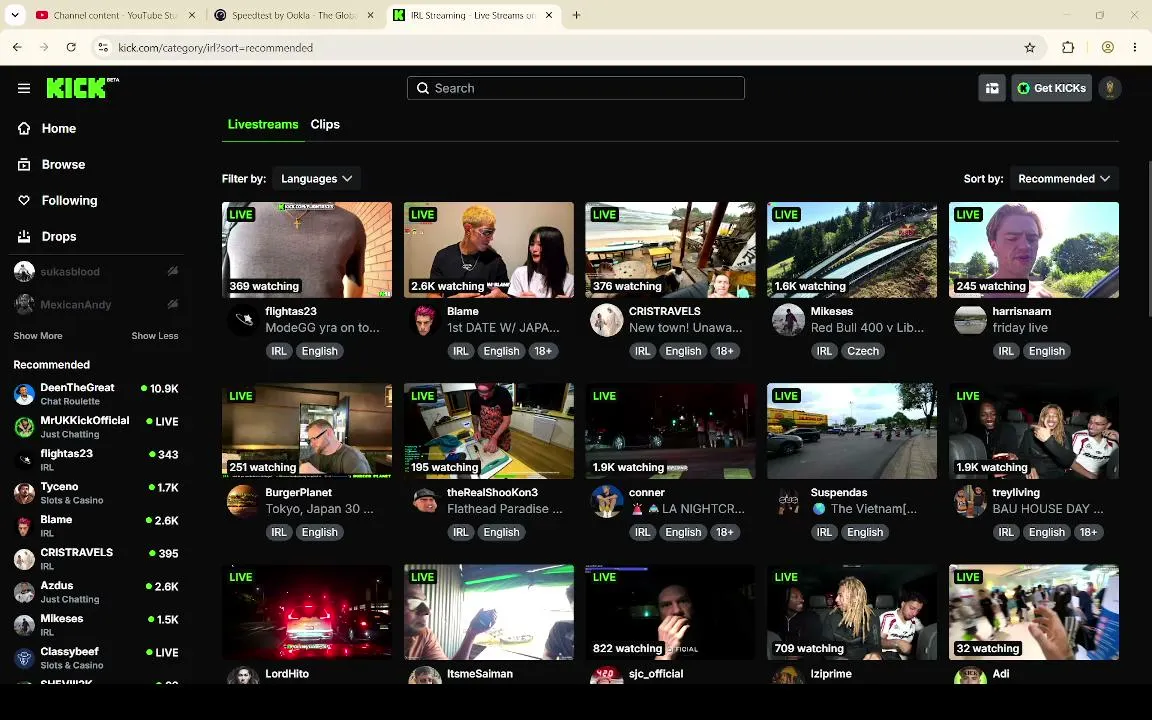Open Mikeses Red Bull 400 thumbnail
The image size is (1152, 720).
point(852,250)
